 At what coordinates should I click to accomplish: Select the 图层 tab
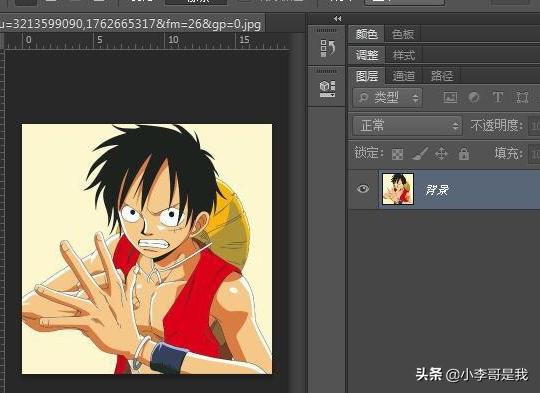point(367,76)
